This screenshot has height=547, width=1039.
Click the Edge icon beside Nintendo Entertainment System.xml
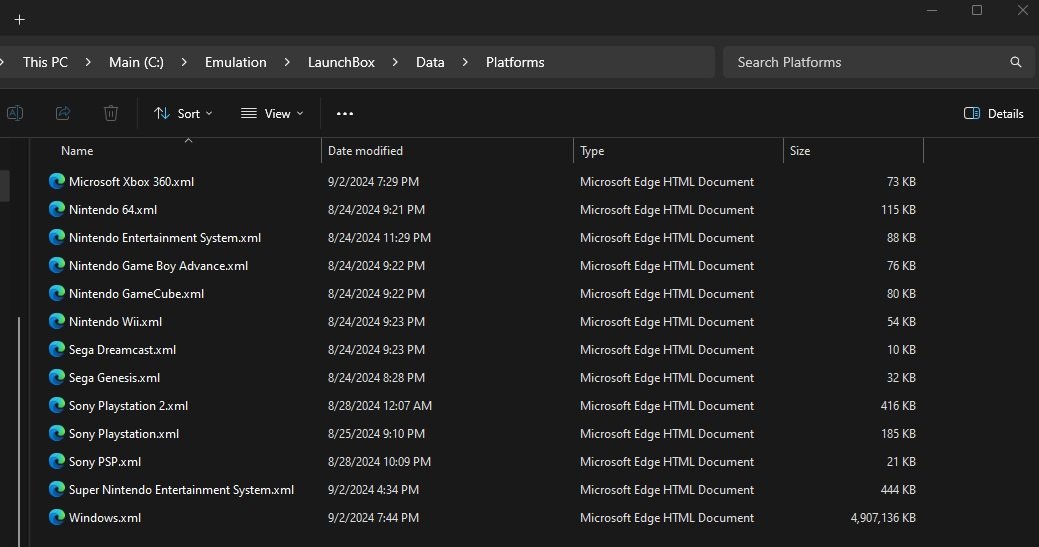point(57,237)
